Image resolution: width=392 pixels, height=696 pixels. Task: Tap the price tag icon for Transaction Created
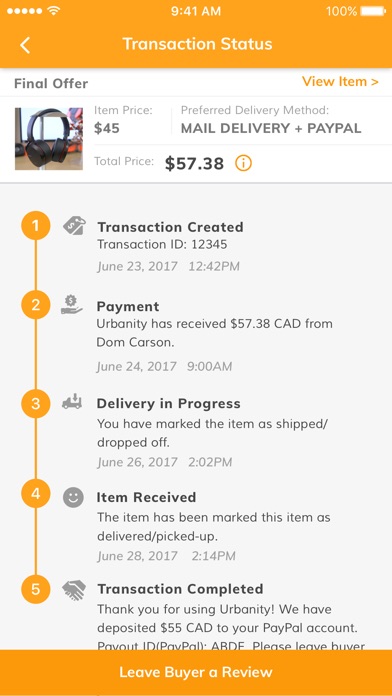[73, 226]
